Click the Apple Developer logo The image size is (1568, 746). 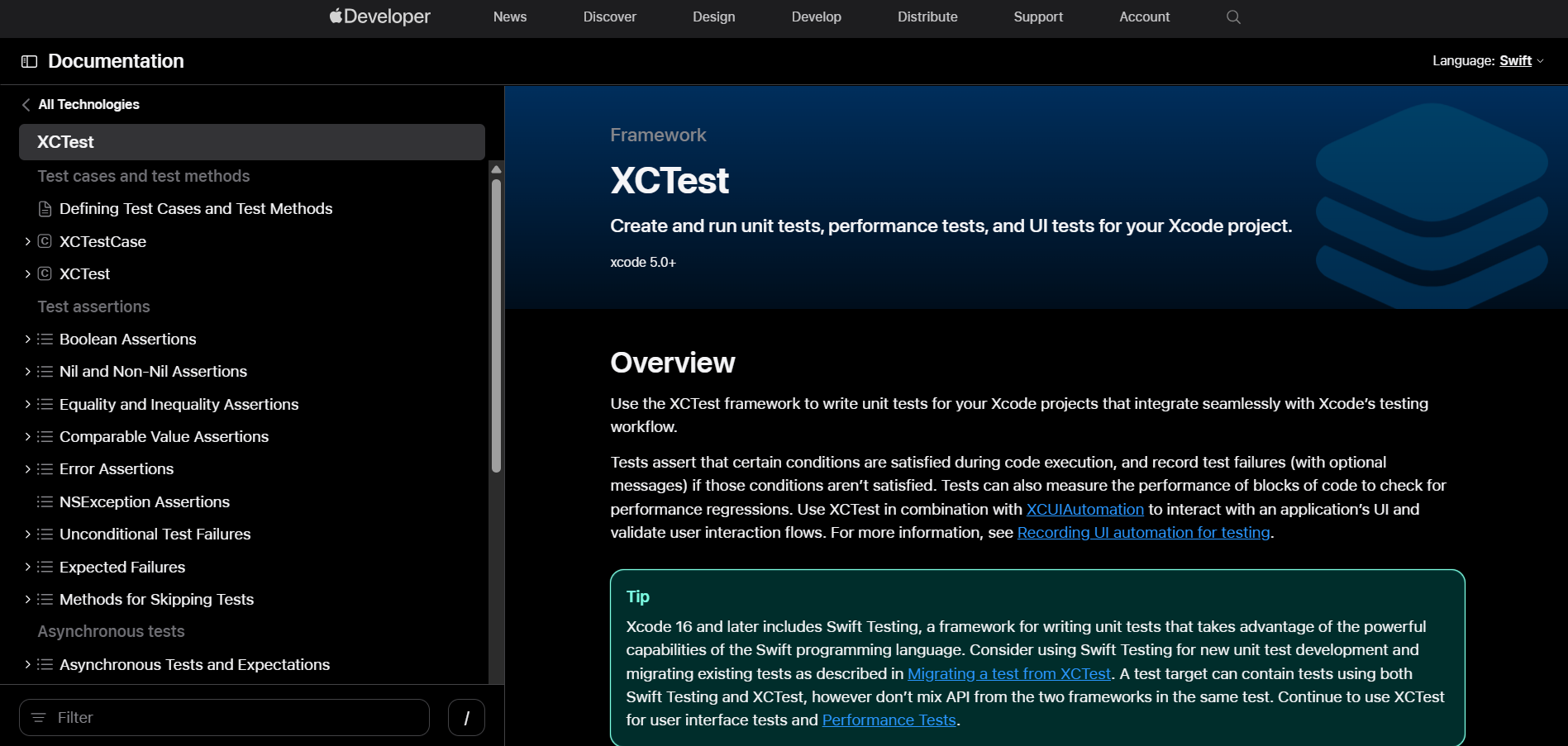pos(379,17)
